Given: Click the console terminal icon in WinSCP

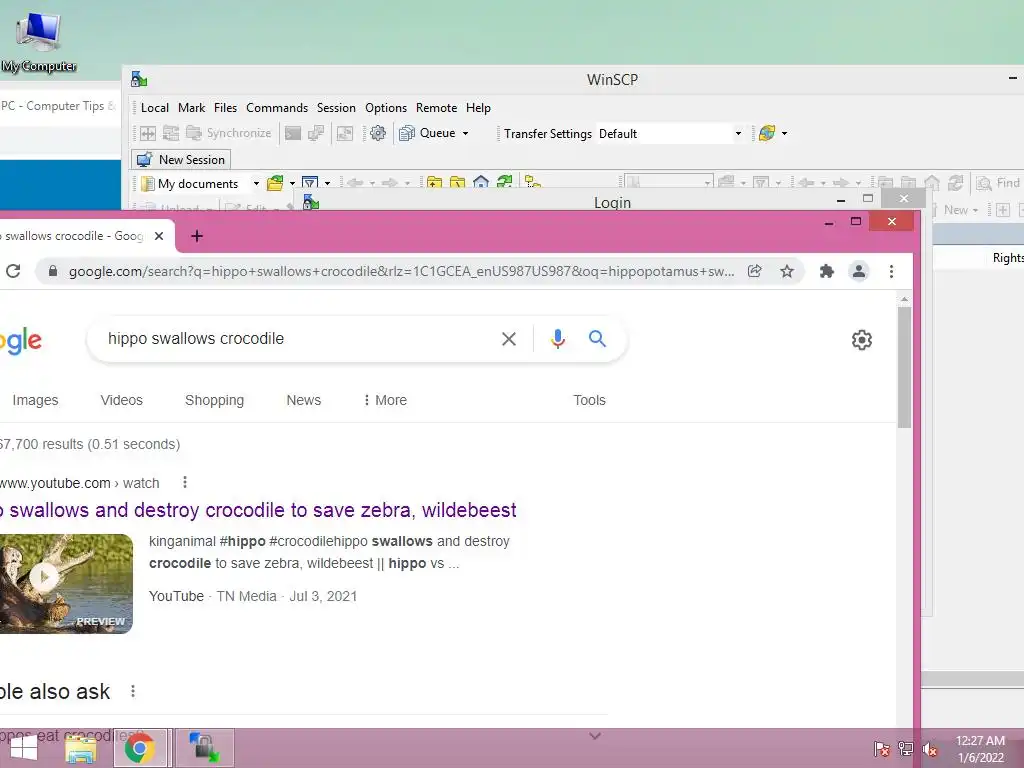Looking at the screenshot, I should point(293,133).
